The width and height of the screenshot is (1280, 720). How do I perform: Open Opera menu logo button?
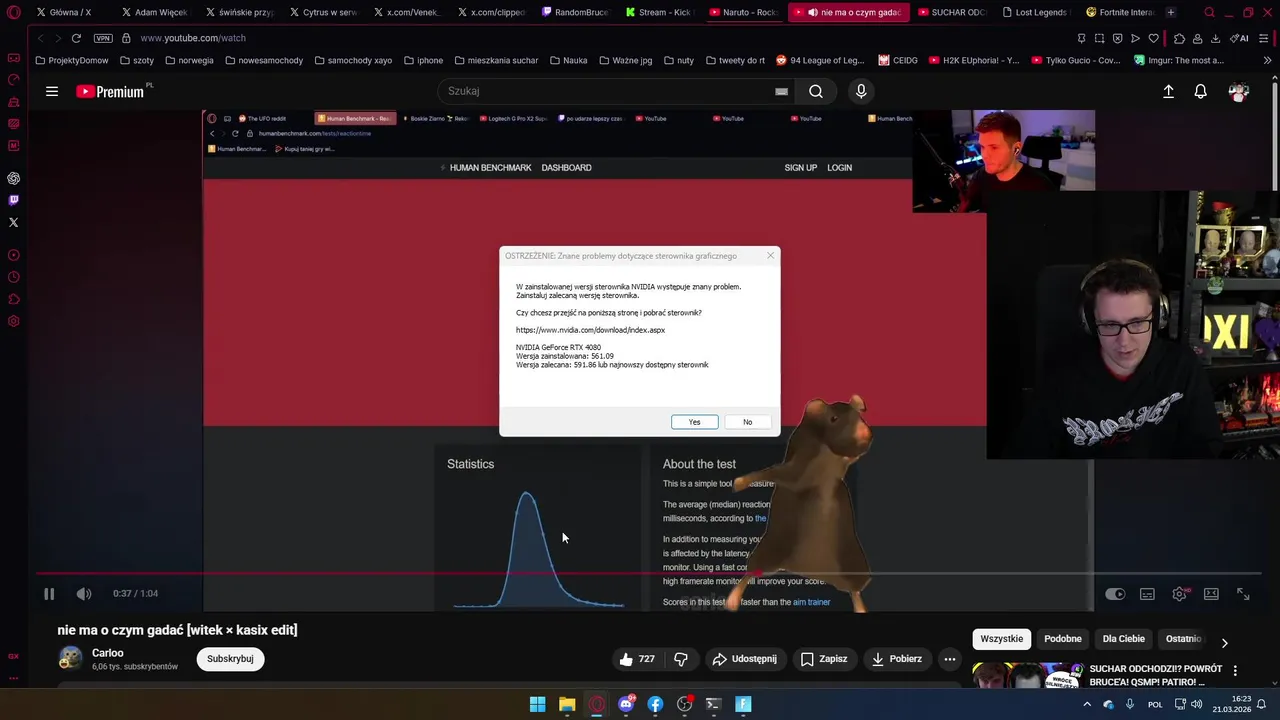[x=13, y=12]
